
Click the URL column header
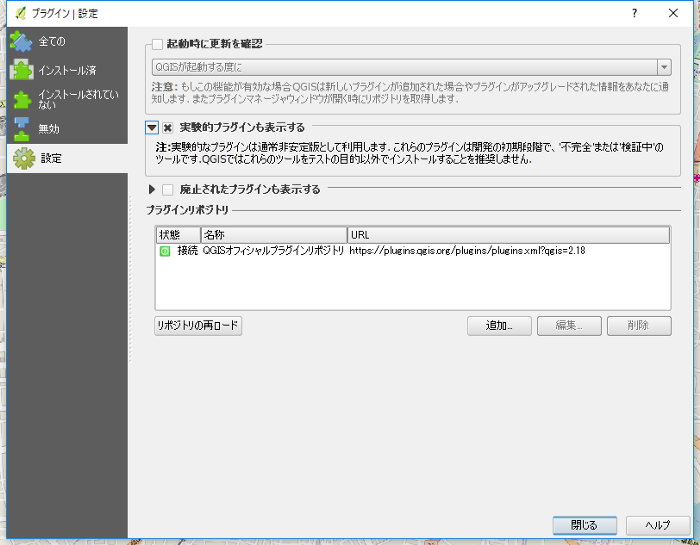pyautogui.click(x=508, y=235)
